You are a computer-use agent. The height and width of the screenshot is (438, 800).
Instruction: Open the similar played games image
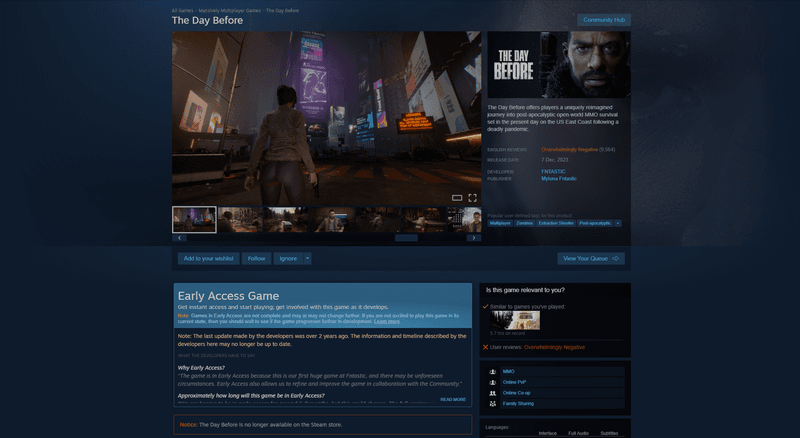pyautogui.click(x=515, y=321)
